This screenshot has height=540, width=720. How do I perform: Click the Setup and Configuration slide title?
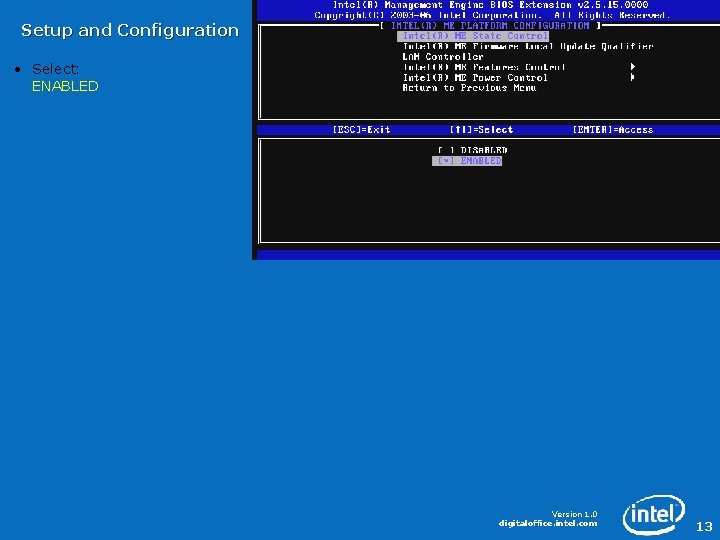click(130, 30)
